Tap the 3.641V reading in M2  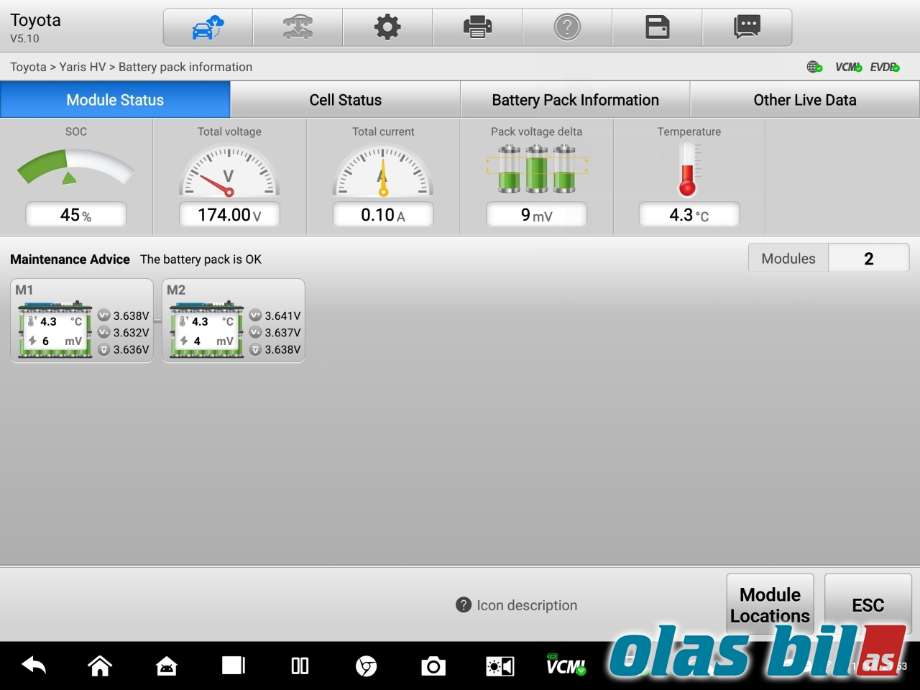pos(282,316)
